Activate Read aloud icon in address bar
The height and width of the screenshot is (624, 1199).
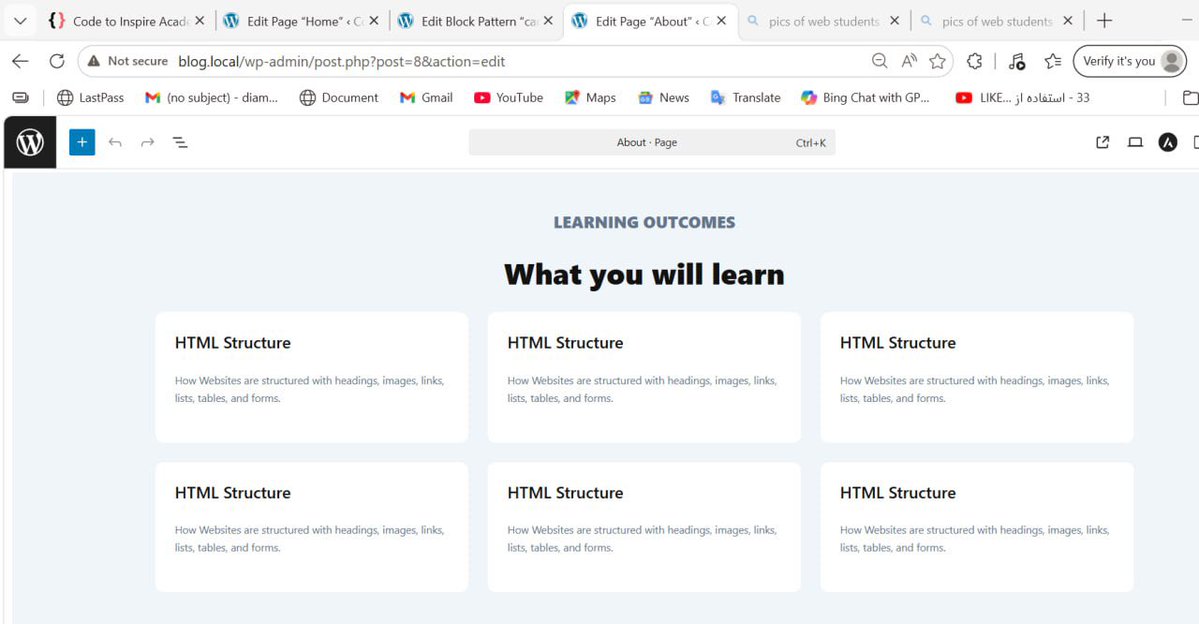click(x=909, y=61)
